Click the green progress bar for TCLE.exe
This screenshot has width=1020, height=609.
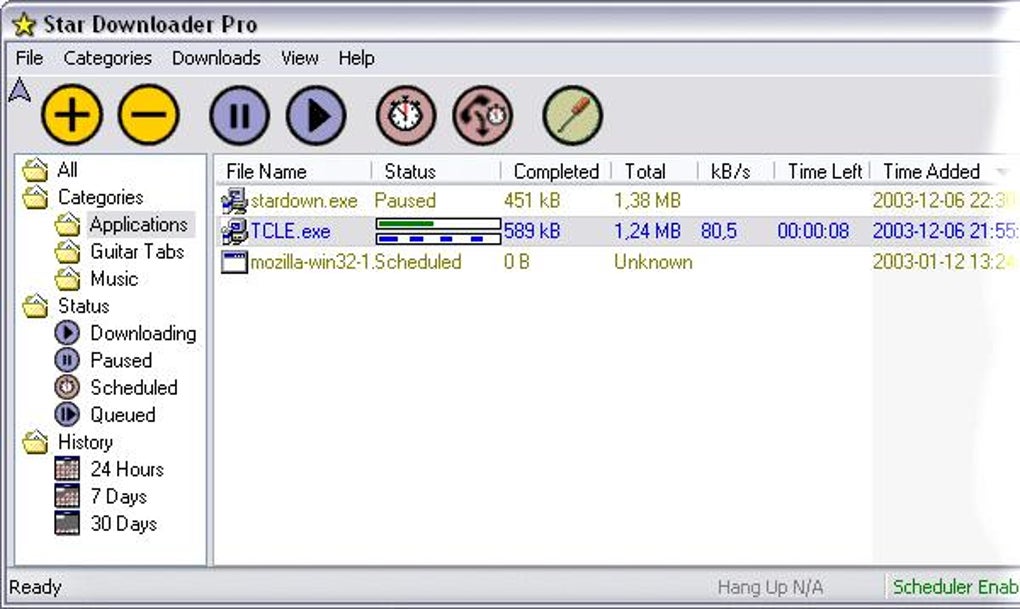coord(438,224)
